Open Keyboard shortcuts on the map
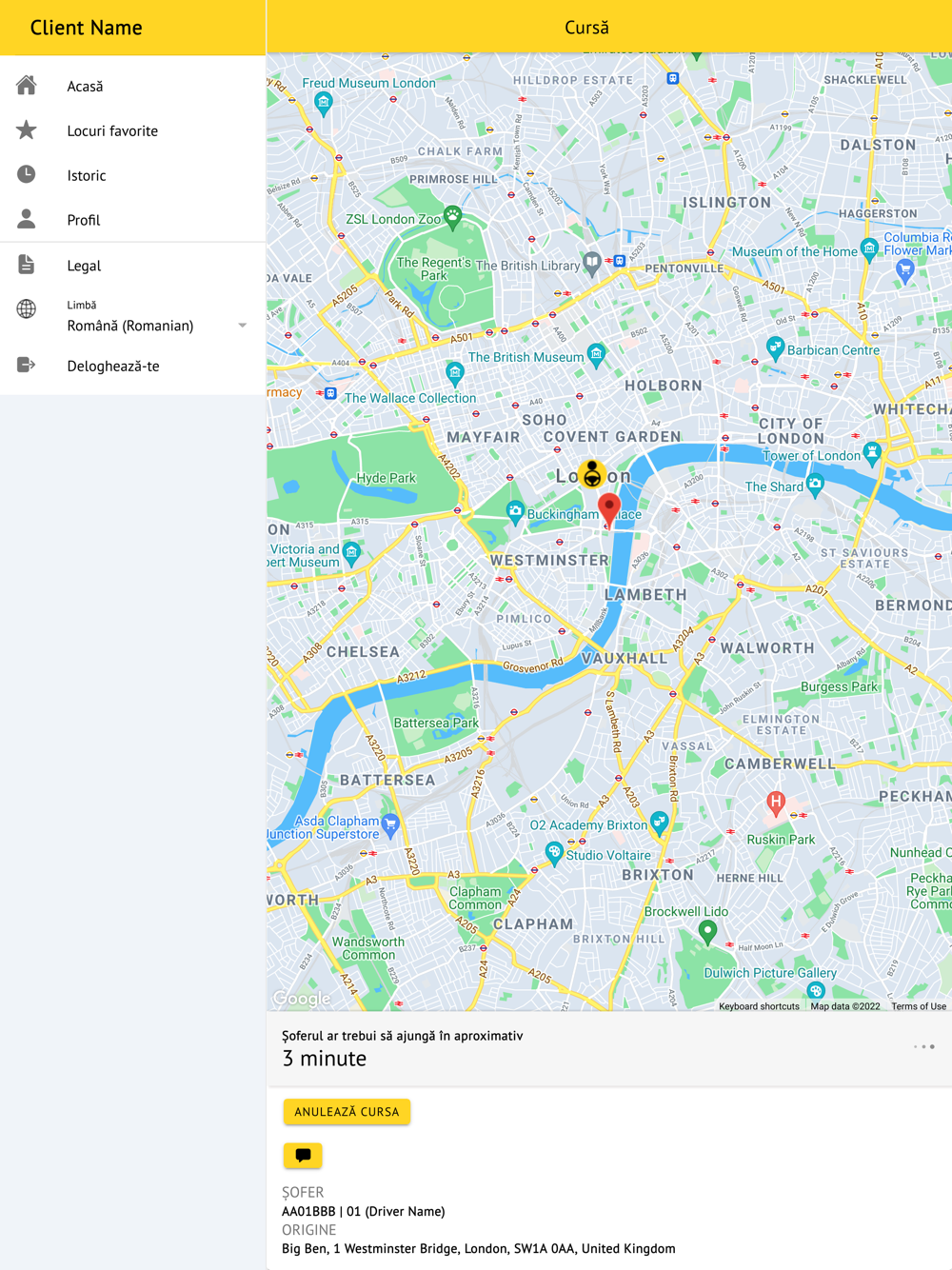952x1270 pixels. [759, 1006]
